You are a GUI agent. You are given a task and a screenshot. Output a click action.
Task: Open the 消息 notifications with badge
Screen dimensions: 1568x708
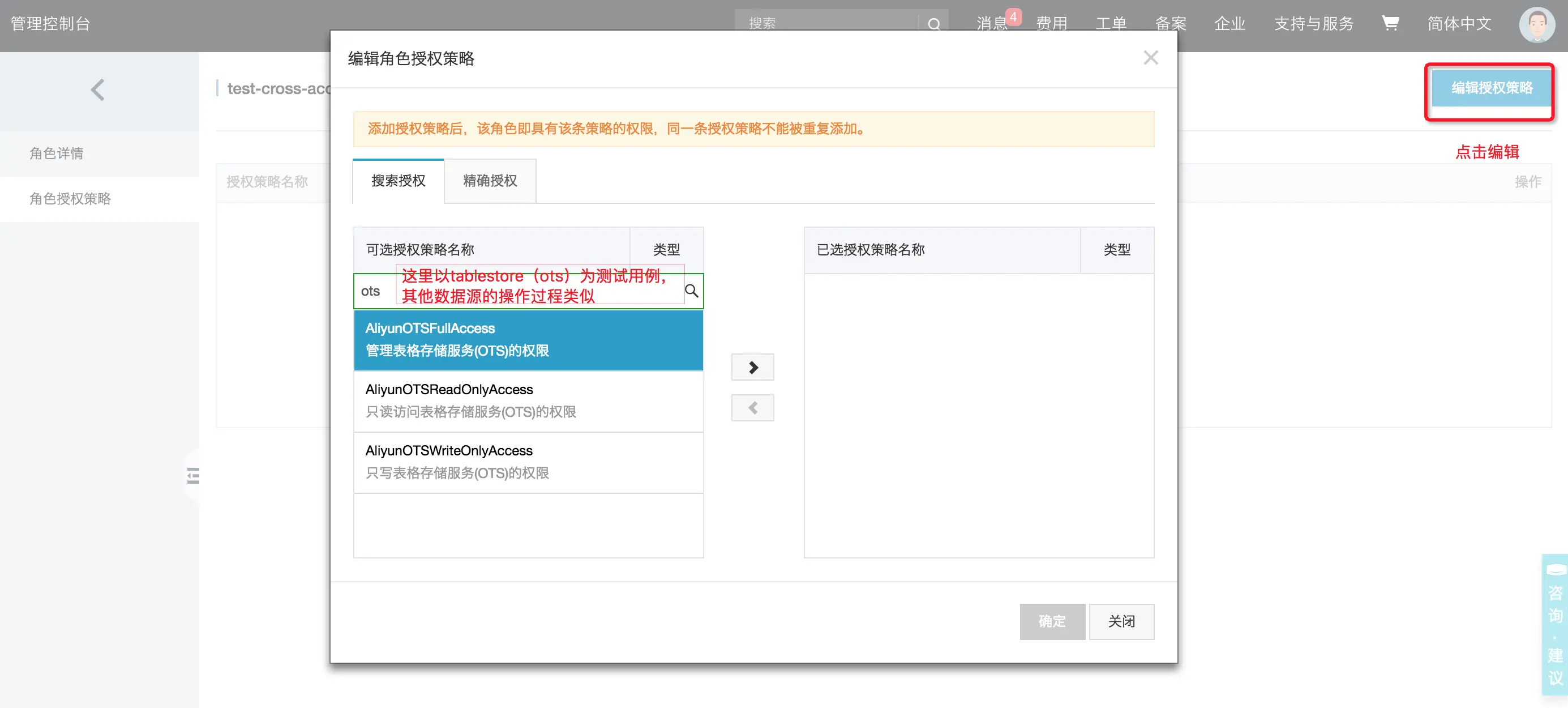coord(993,24)
